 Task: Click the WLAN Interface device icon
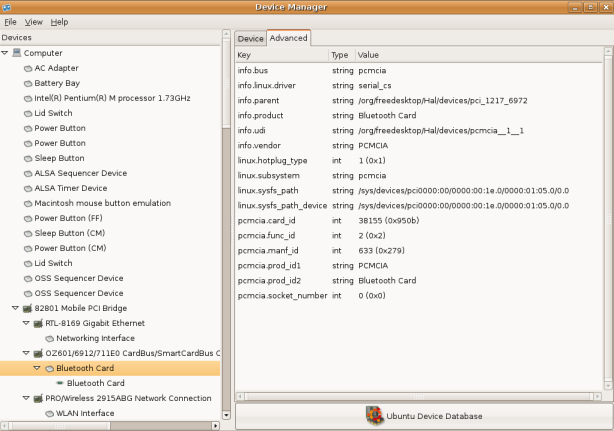click(x=49, y=413)
